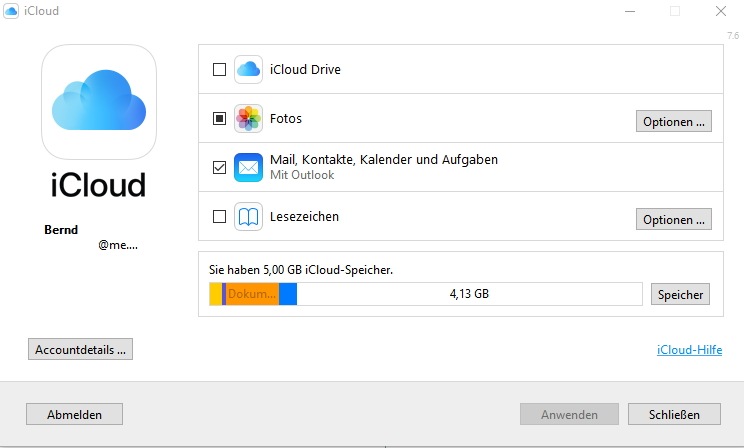
Task: Open Optionen for Lesezeichen
Action: point(673,219)
